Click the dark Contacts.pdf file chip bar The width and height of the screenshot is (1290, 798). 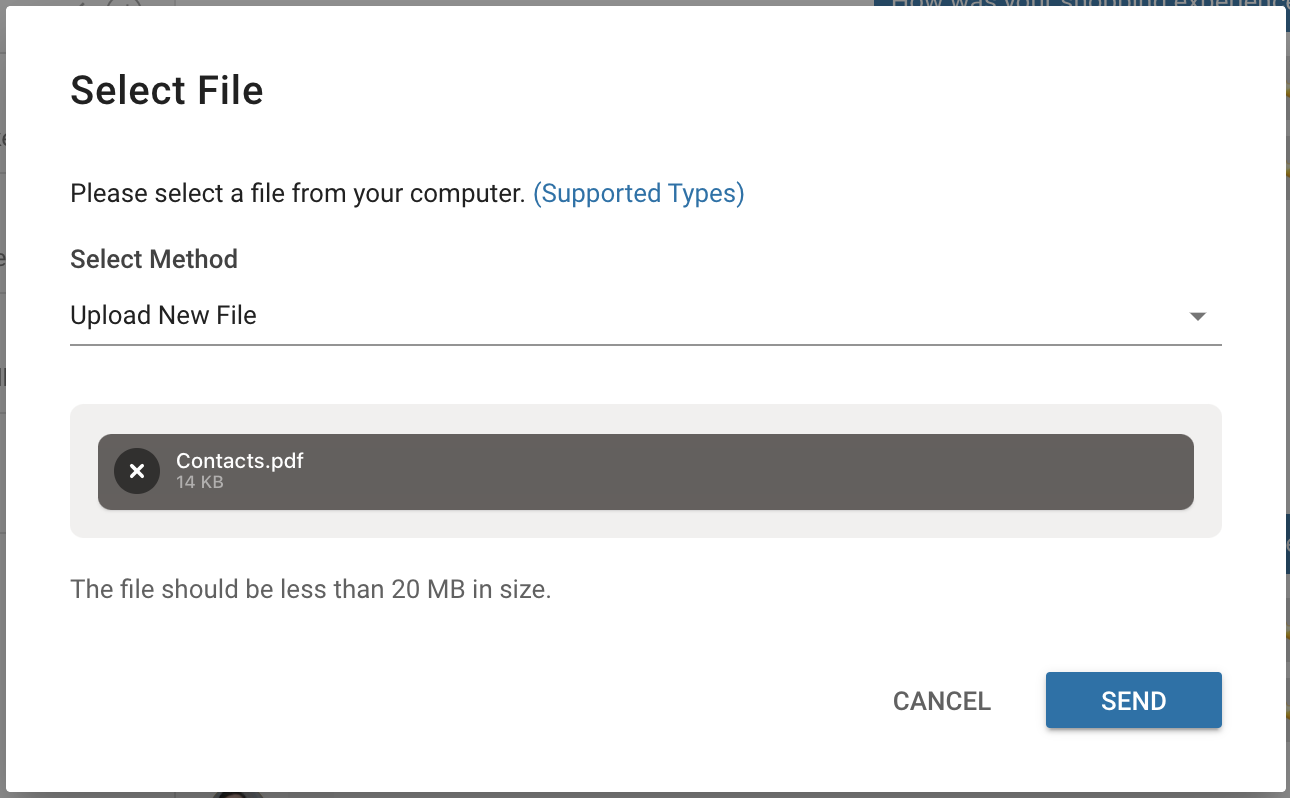point(700,472)
